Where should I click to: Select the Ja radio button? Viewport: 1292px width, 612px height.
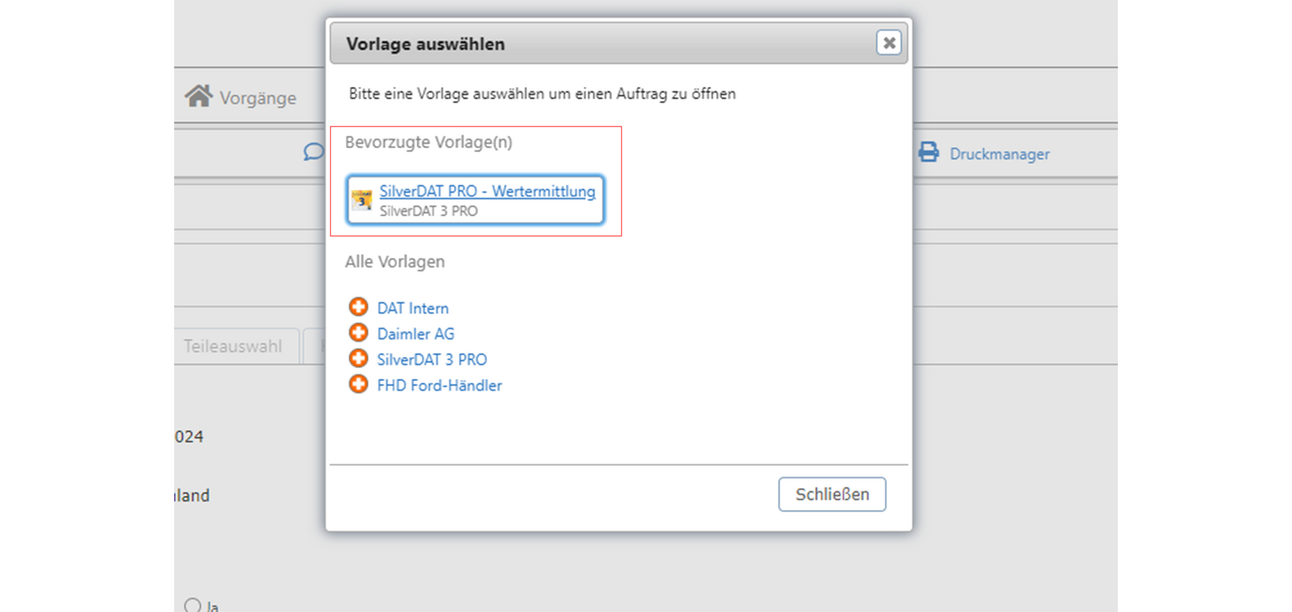193,604
